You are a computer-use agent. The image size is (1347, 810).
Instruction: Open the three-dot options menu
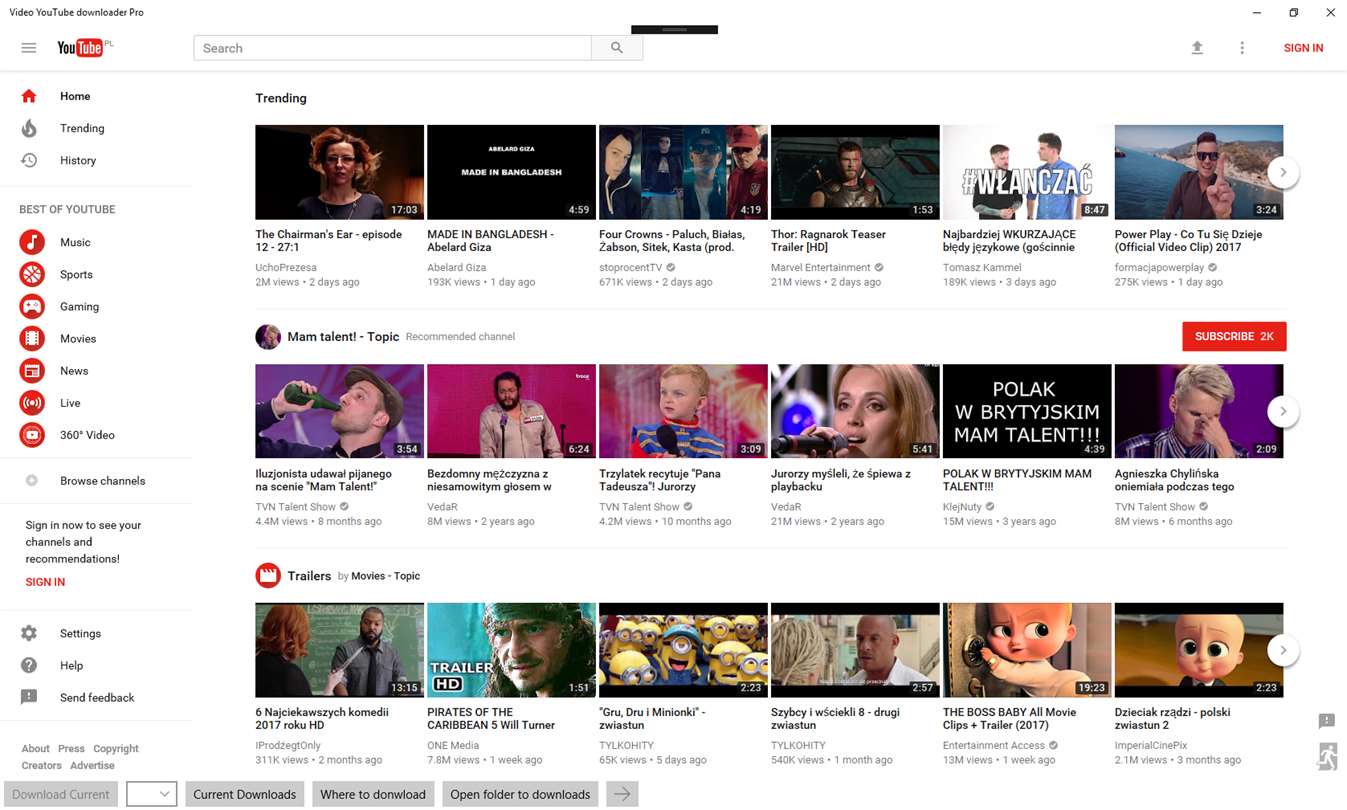tap(1242, 48)
